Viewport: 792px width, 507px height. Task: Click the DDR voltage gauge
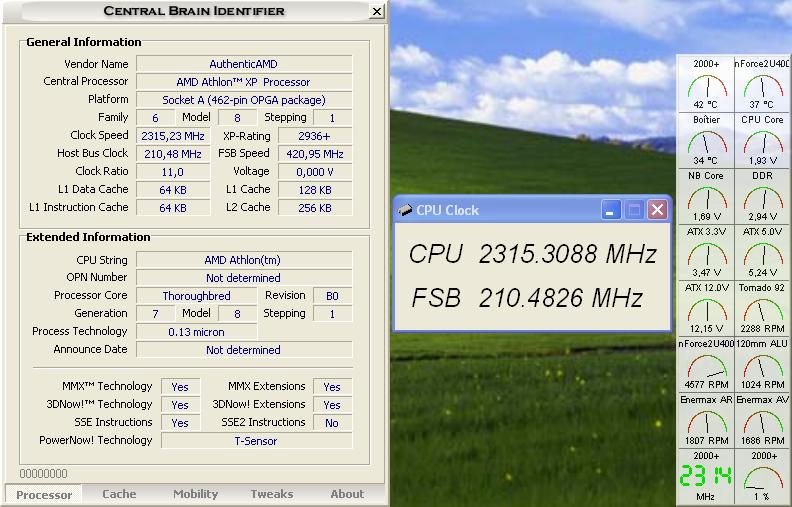pos(762,196)
